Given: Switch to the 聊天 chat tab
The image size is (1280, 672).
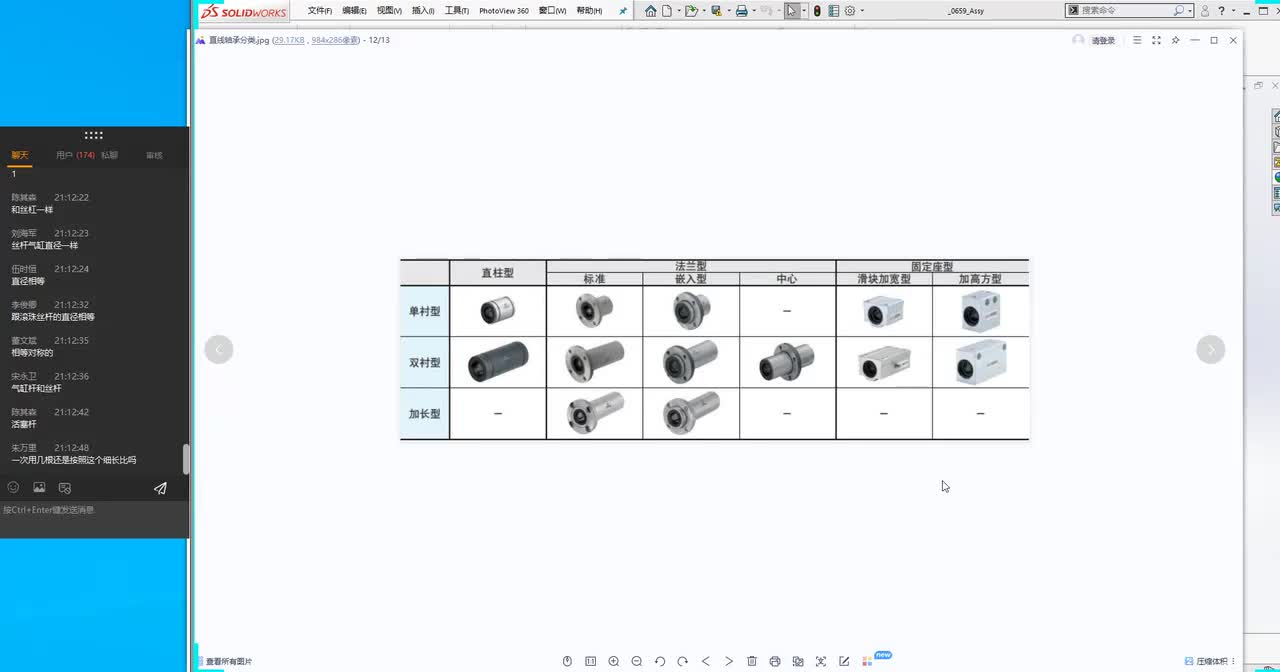Looking at the screenshot, I should click(20, 155).
